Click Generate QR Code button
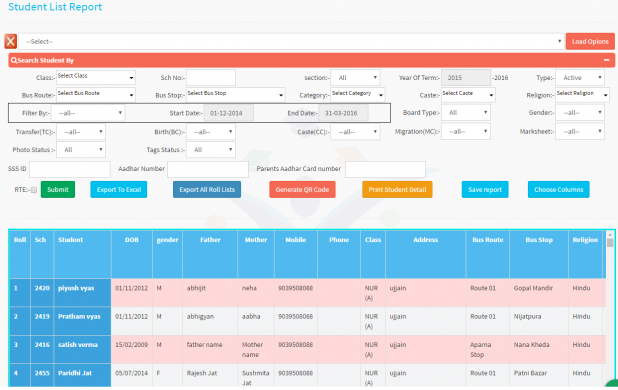Screen dimensions: 618x390 point(302,189)
